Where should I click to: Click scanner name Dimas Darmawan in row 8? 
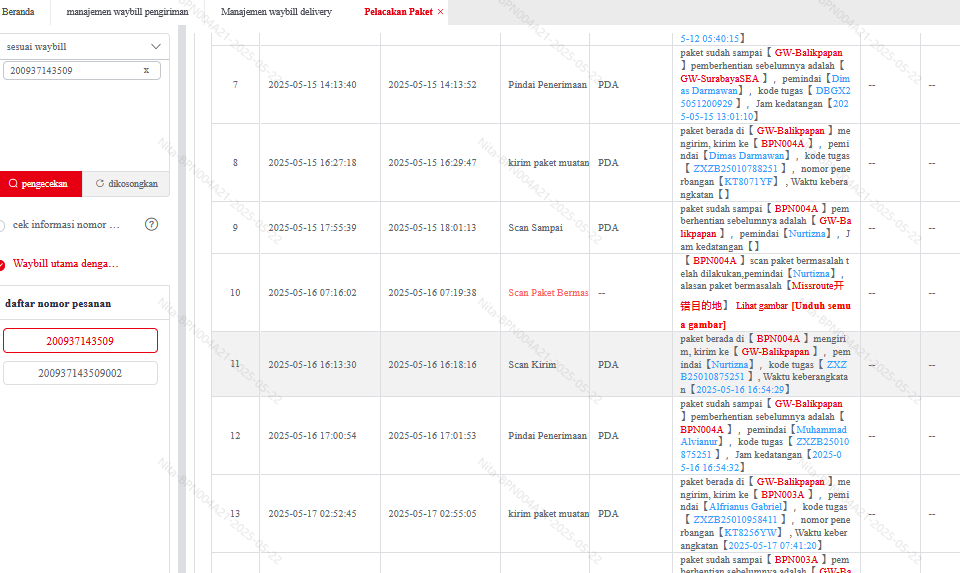pyautogui.click(x=746, y=155)
